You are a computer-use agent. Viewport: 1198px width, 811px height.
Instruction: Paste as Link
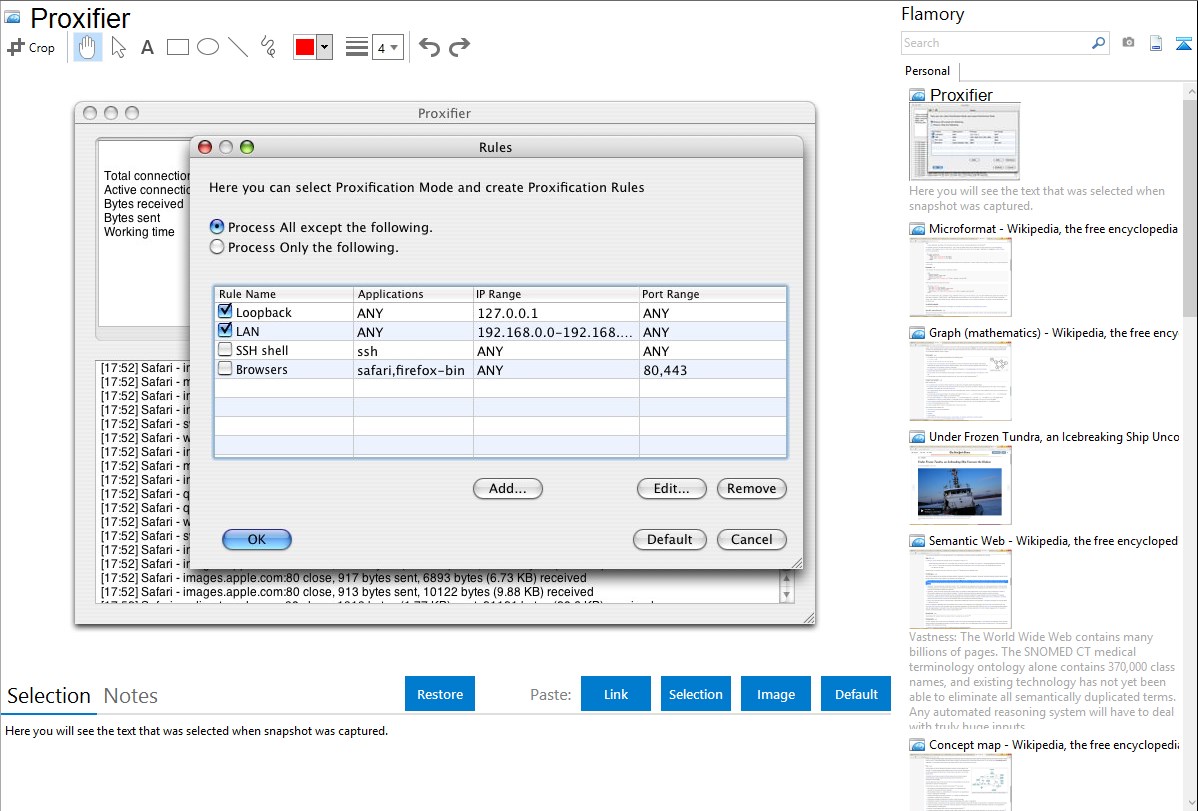coord(616,694)
